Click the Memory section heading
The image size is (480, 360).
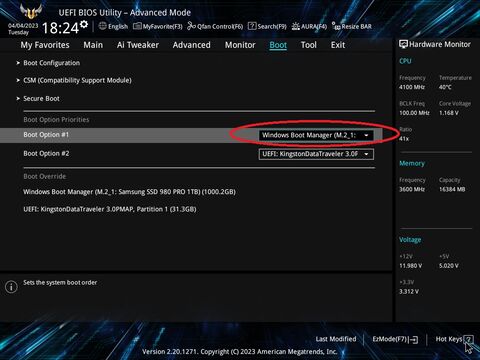click(412, 163)
